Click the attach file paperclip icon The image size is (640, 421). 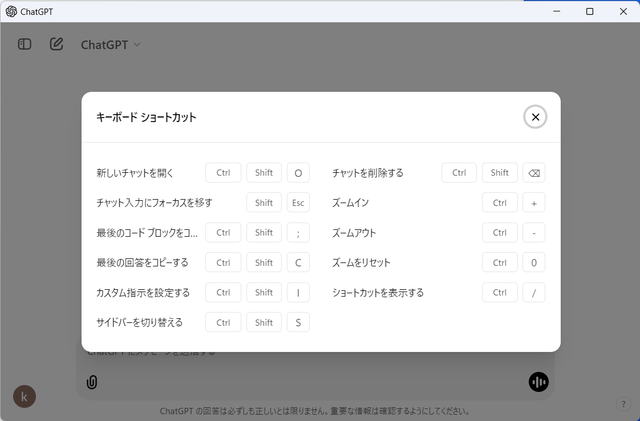(92, 382)
